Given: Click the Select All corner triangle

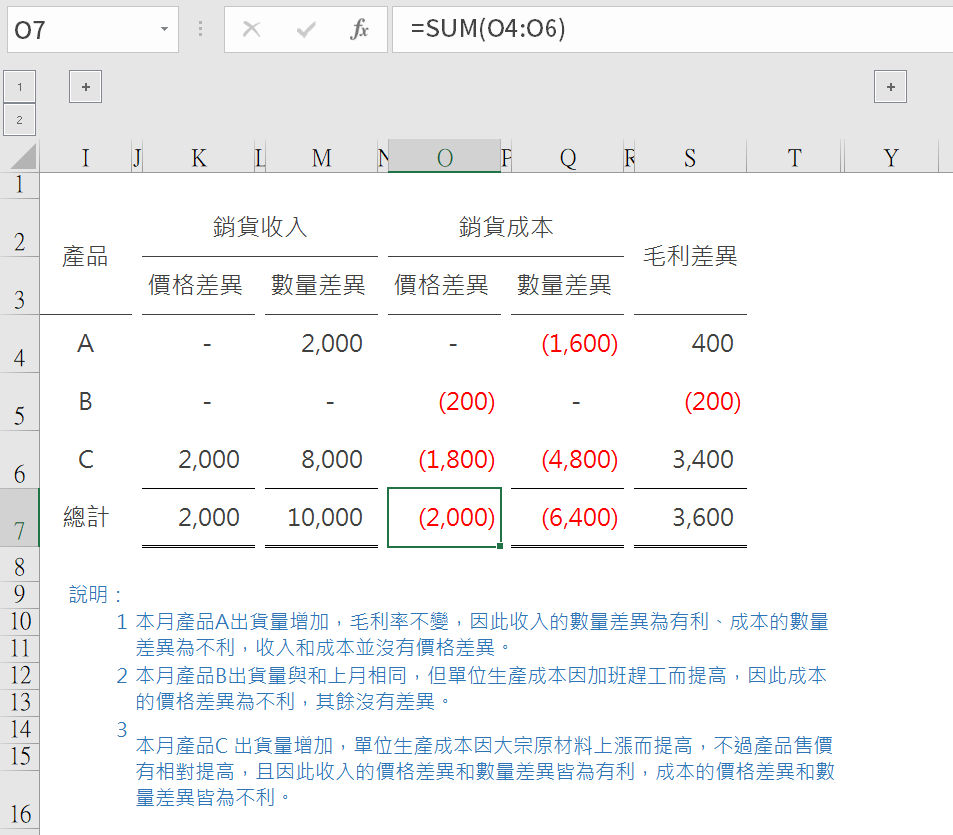Looking at the screenshot, I should pos(22,157).
